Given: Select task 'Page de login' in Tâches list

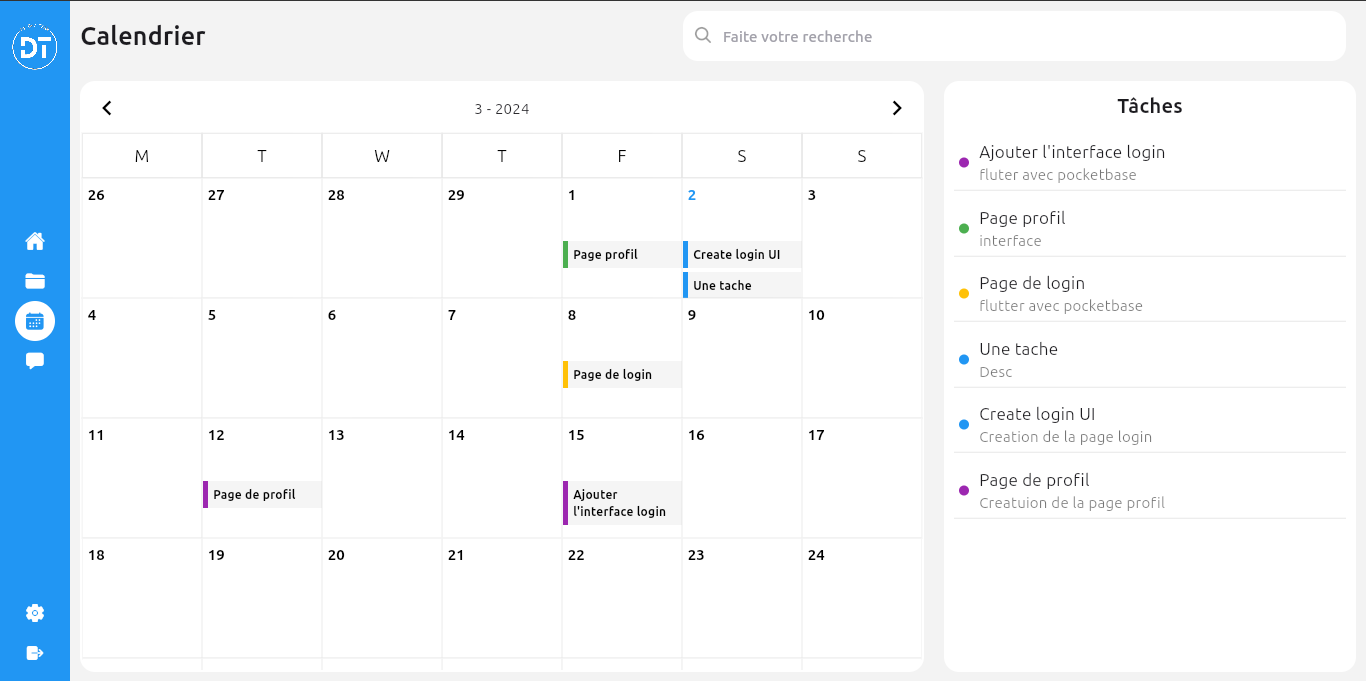Looking at the screenshot, I should tap(1150, 293).
